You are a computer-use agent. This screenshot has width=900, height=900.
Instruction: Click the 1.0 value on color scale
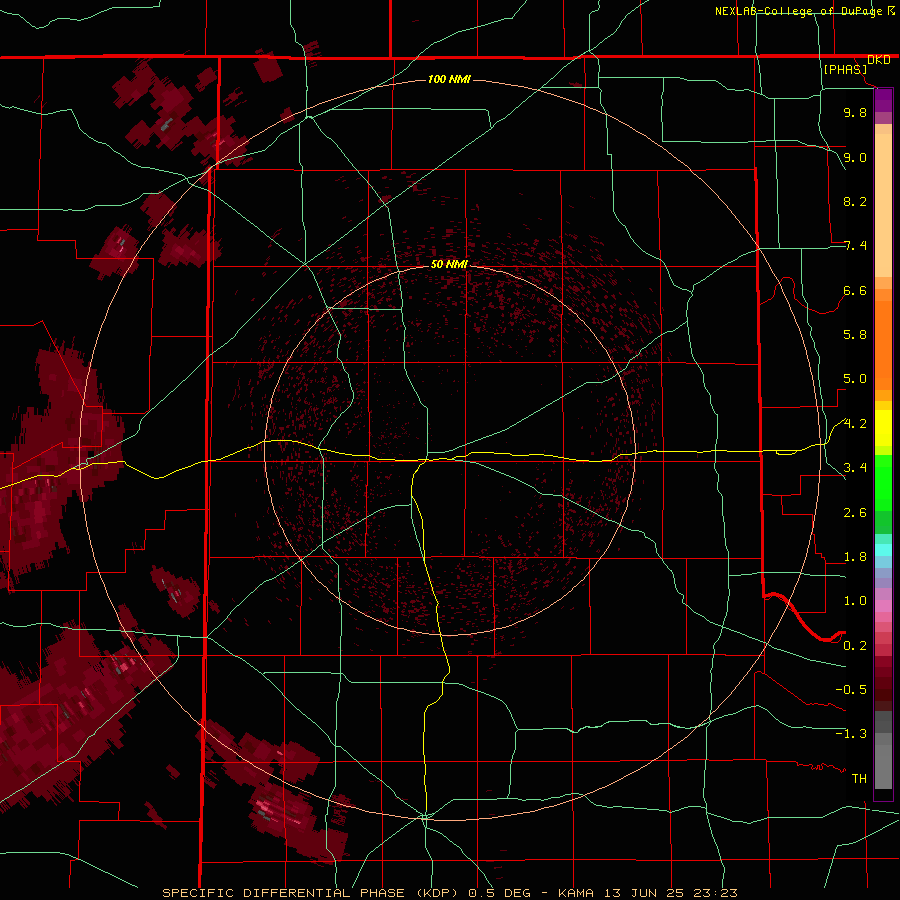(855, 601)
